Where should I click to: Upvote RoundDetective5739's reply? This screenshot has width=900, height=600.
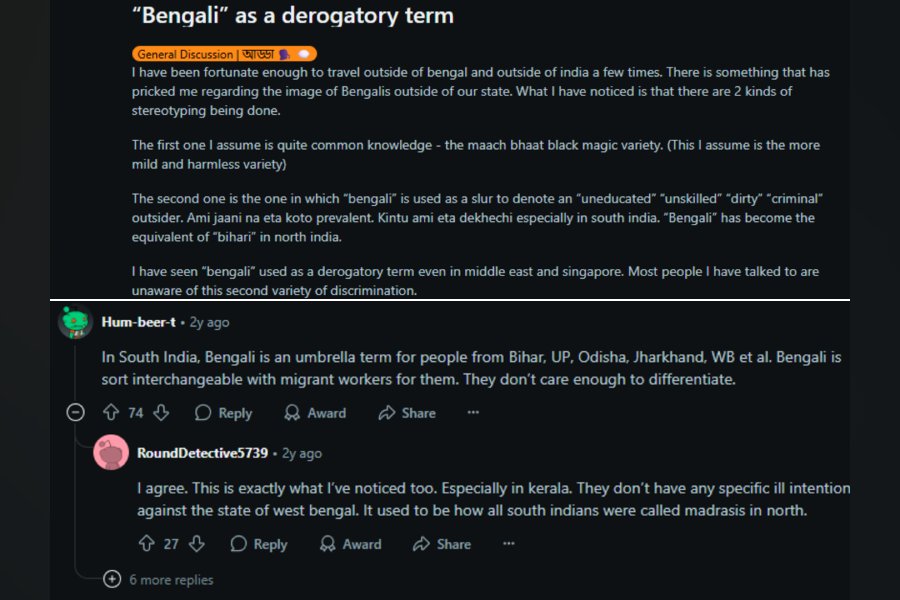pyautogui.click(x=146, y=544)
